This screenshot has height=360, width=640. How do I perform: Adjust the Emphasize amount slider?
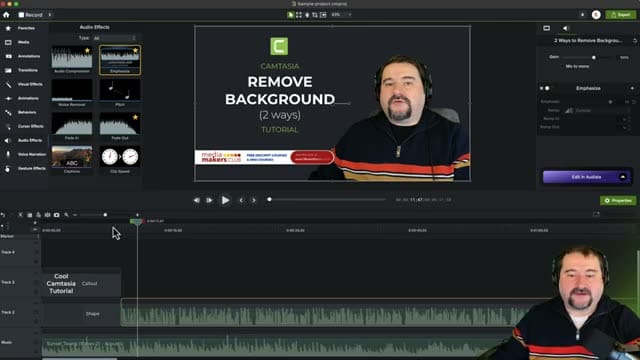click(610, 102)
